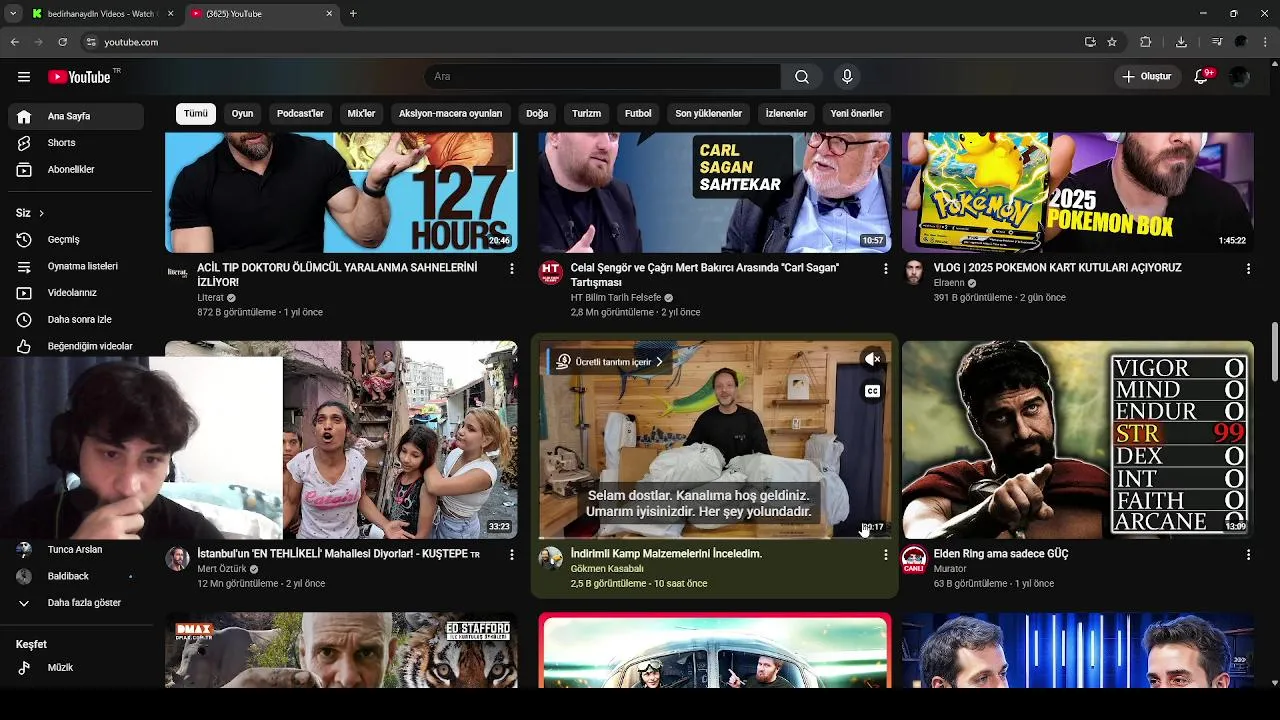Open Baldiback channel subscription
Image resolution: width=1280 pixels, height=720 pixels.
tap(76, 577)
